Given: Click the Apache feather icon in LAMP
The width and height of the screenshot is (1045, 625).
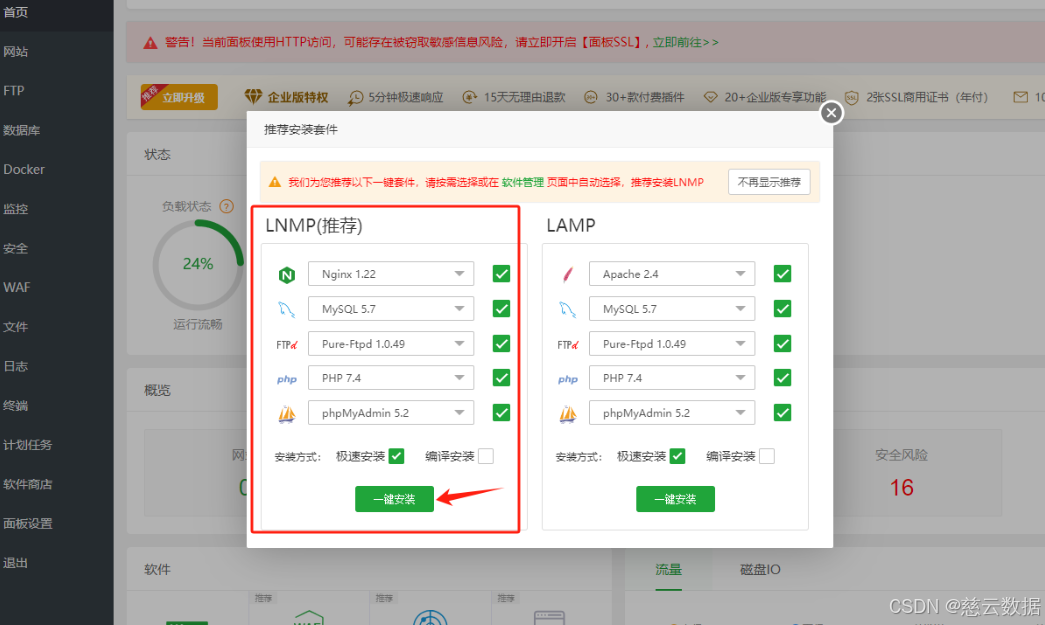Looking at the screenshot, I should tap(568, 274).
